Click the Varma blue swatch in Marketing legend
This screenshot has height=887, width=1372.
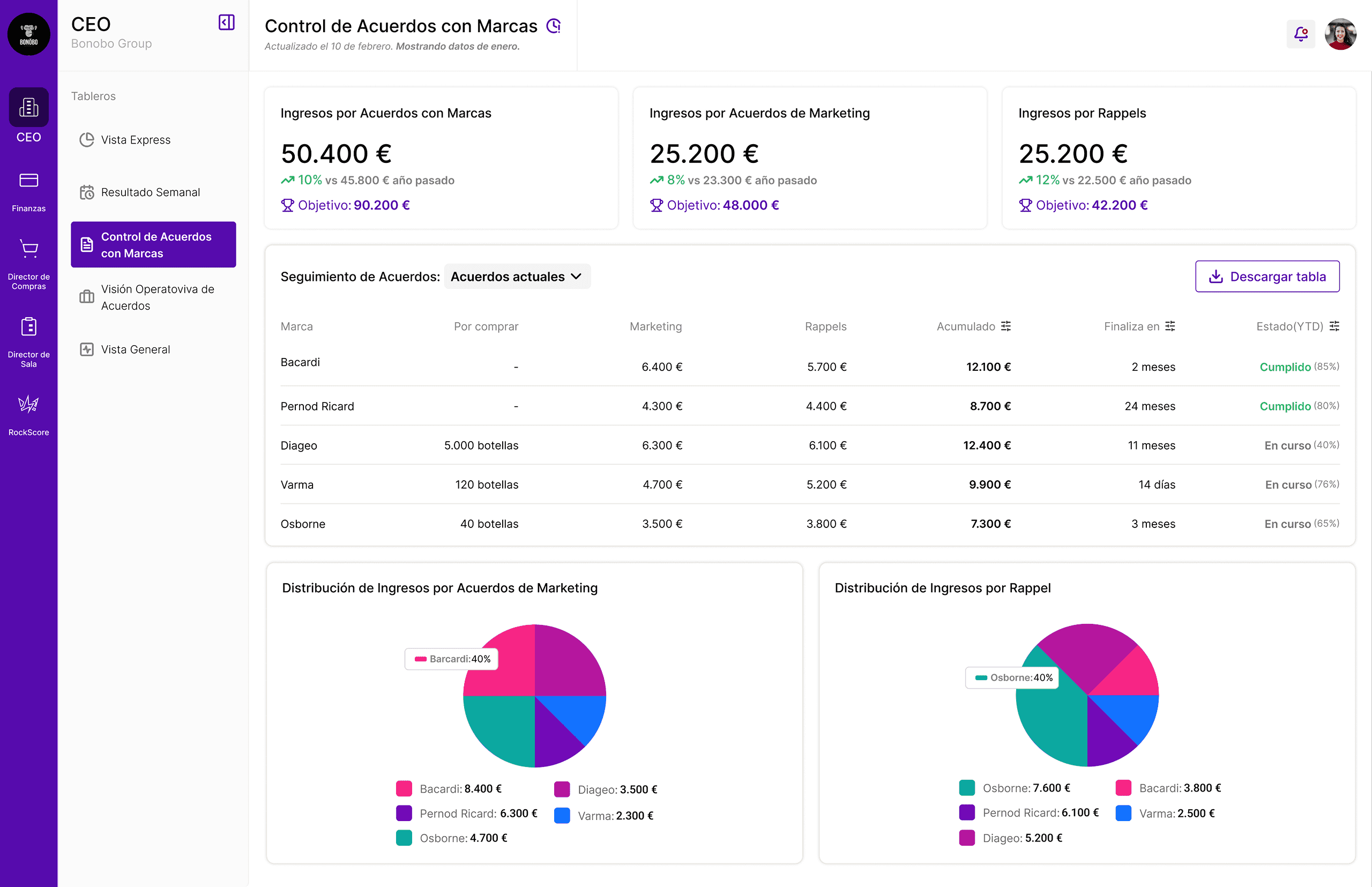click(x=562, y=816)
